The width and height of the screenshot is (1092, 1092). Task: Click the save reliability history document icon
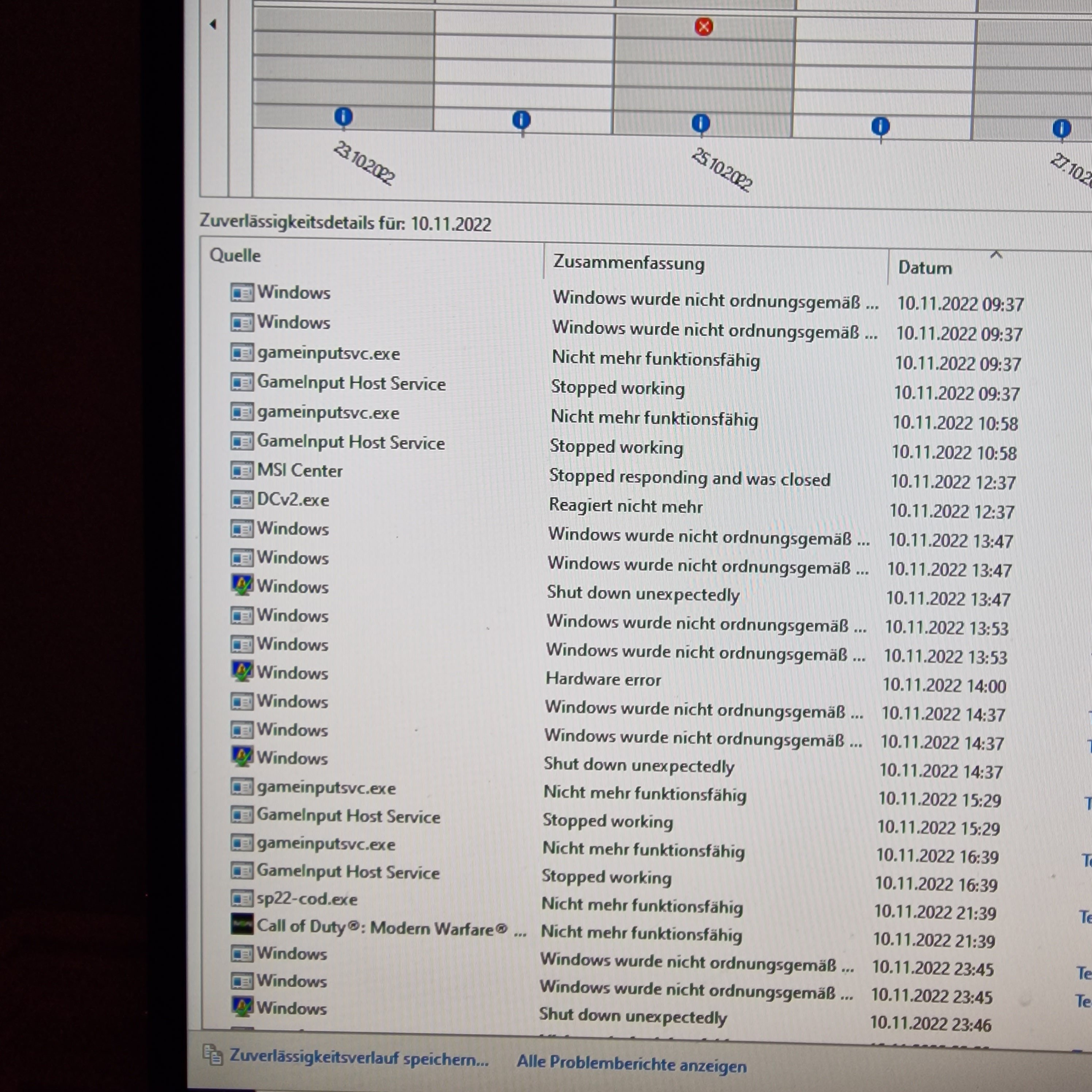212,1055
